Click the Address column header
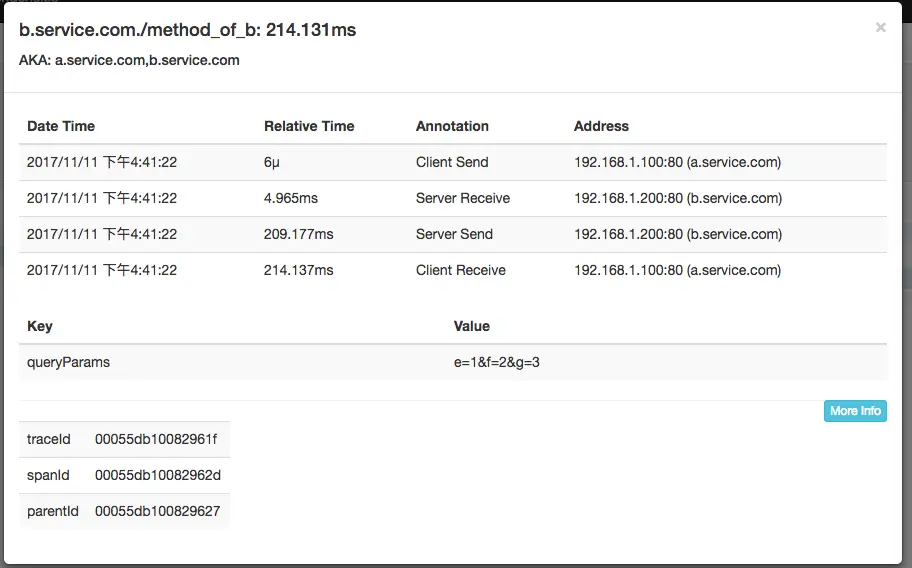912x568 pixels. [x=601, y=126]
